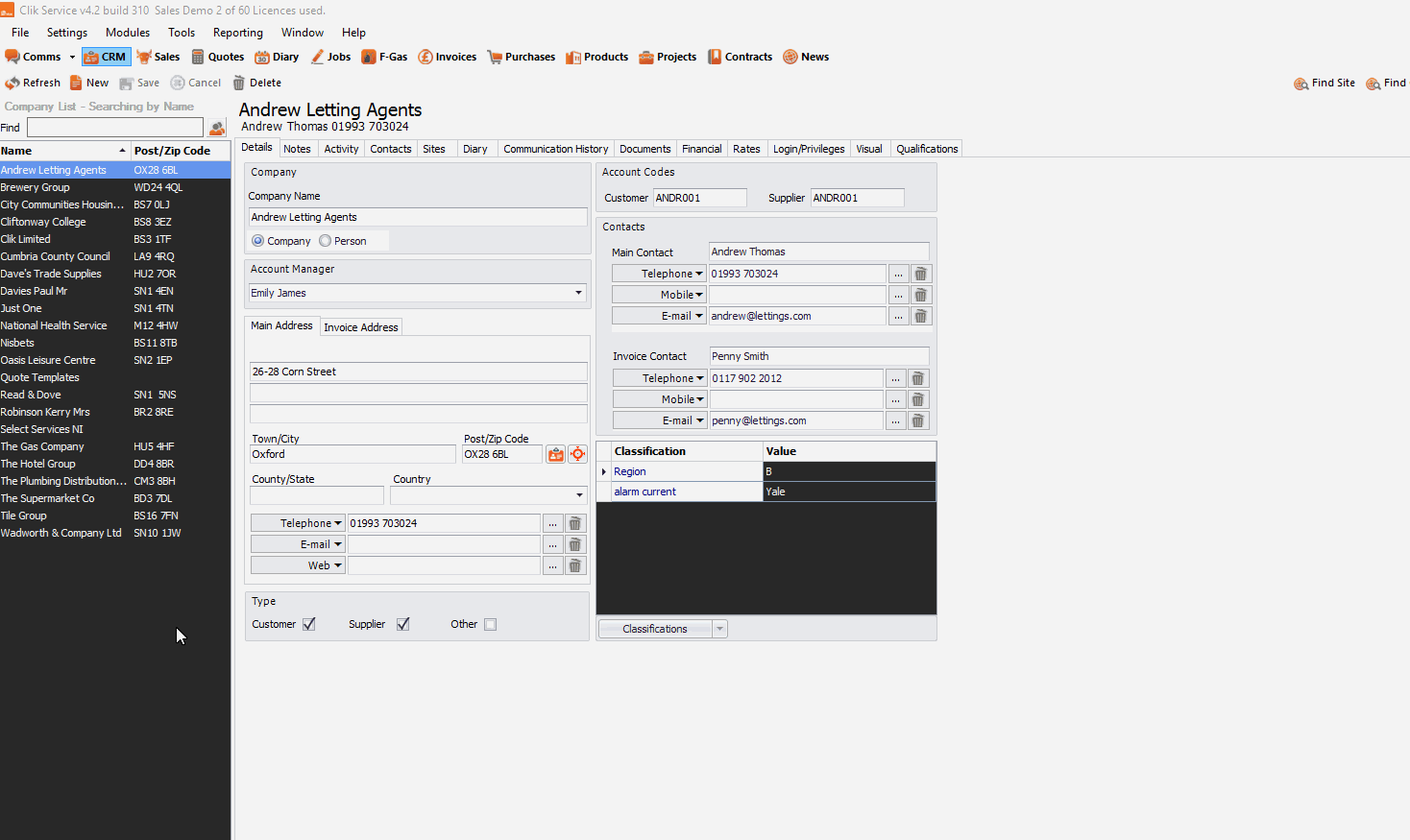Open the Sales module
The image size is (1410, 840).
pyautogui.click(x=158, y=57)
